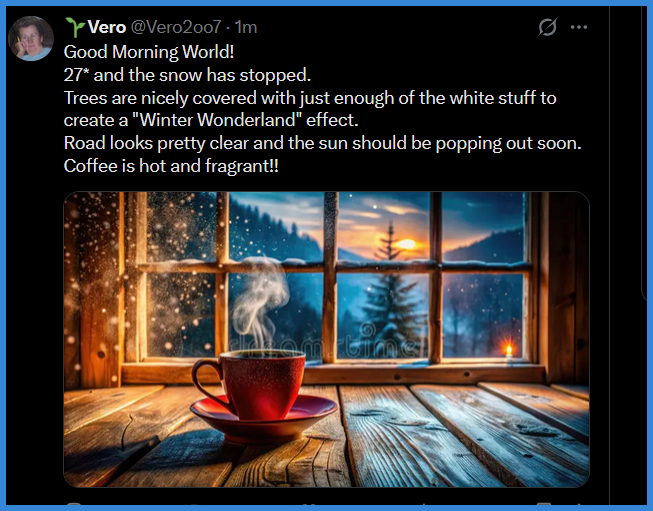Open the three-dot more options menu

tap(579, 27)
